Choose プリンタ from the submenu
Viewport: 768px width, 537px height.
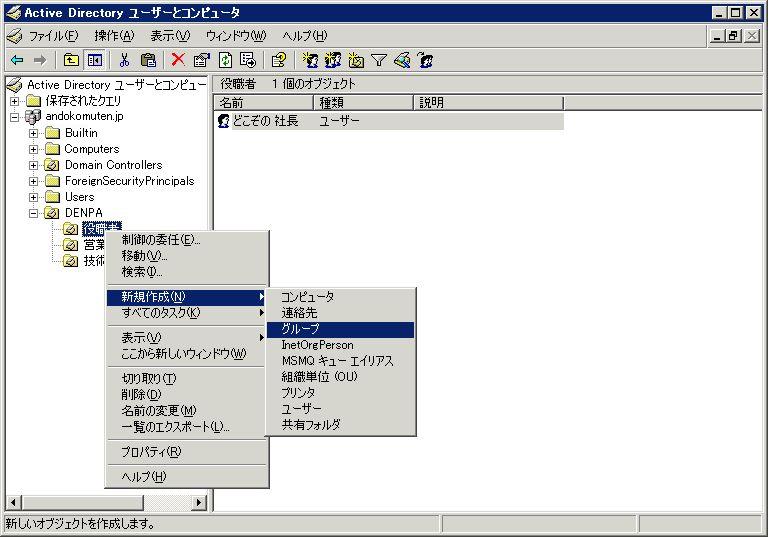point(340,393)
